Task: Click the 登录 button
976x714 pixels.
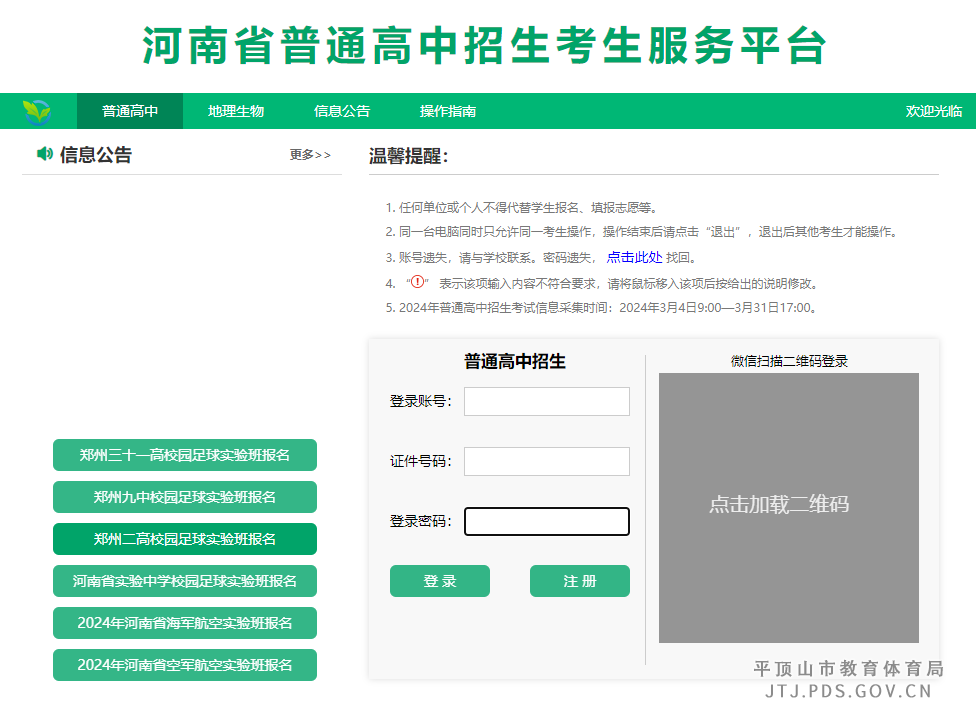Action: point(440,580)
